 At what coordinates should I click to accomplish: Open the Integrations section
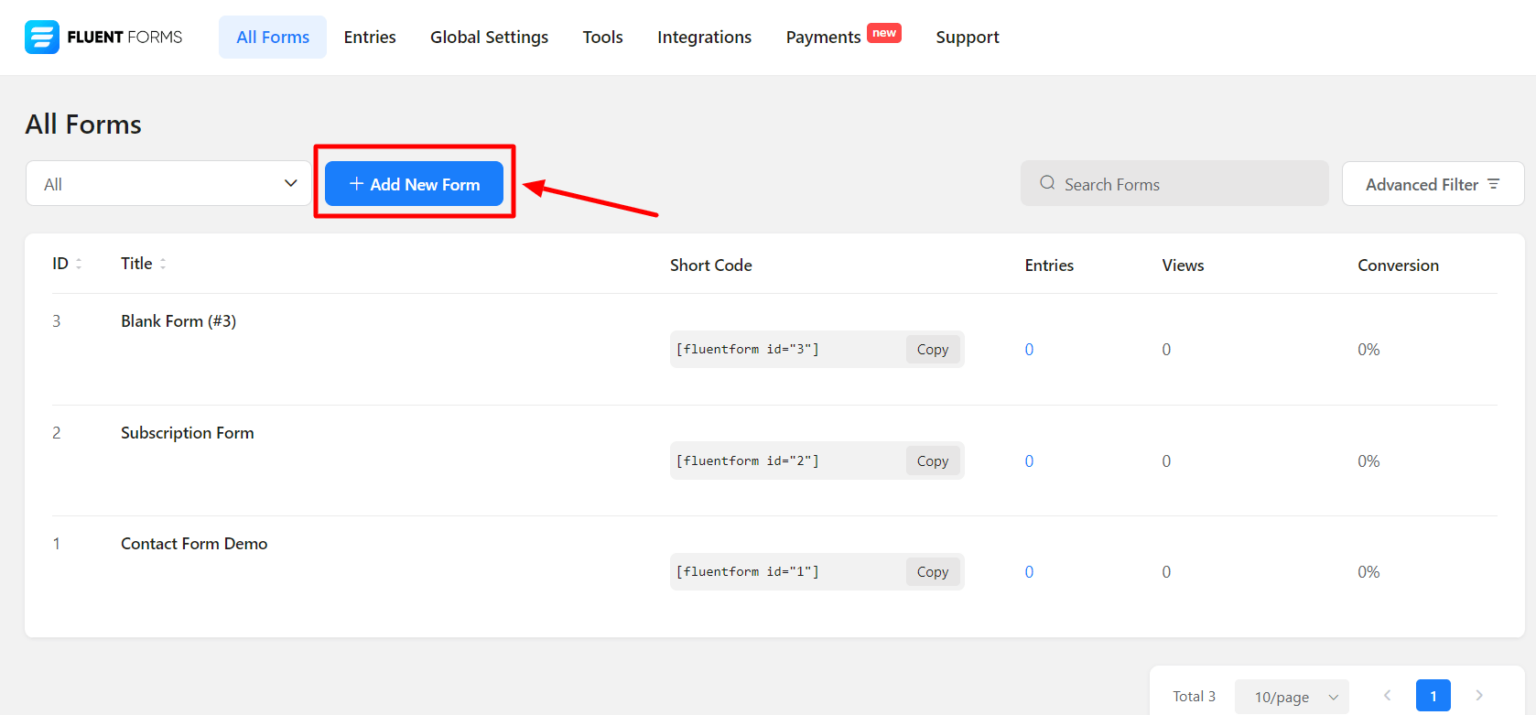704,36
